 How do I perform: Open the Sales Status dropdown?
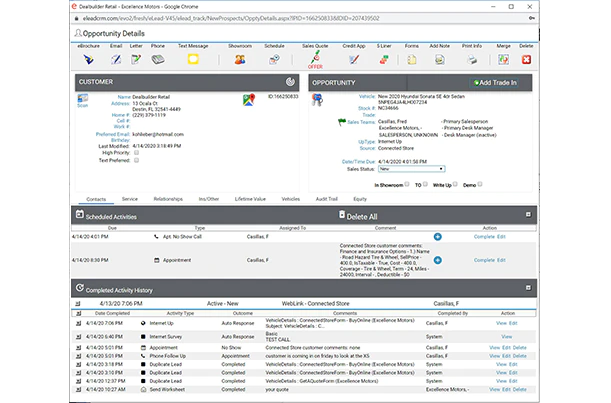(411, 169)
